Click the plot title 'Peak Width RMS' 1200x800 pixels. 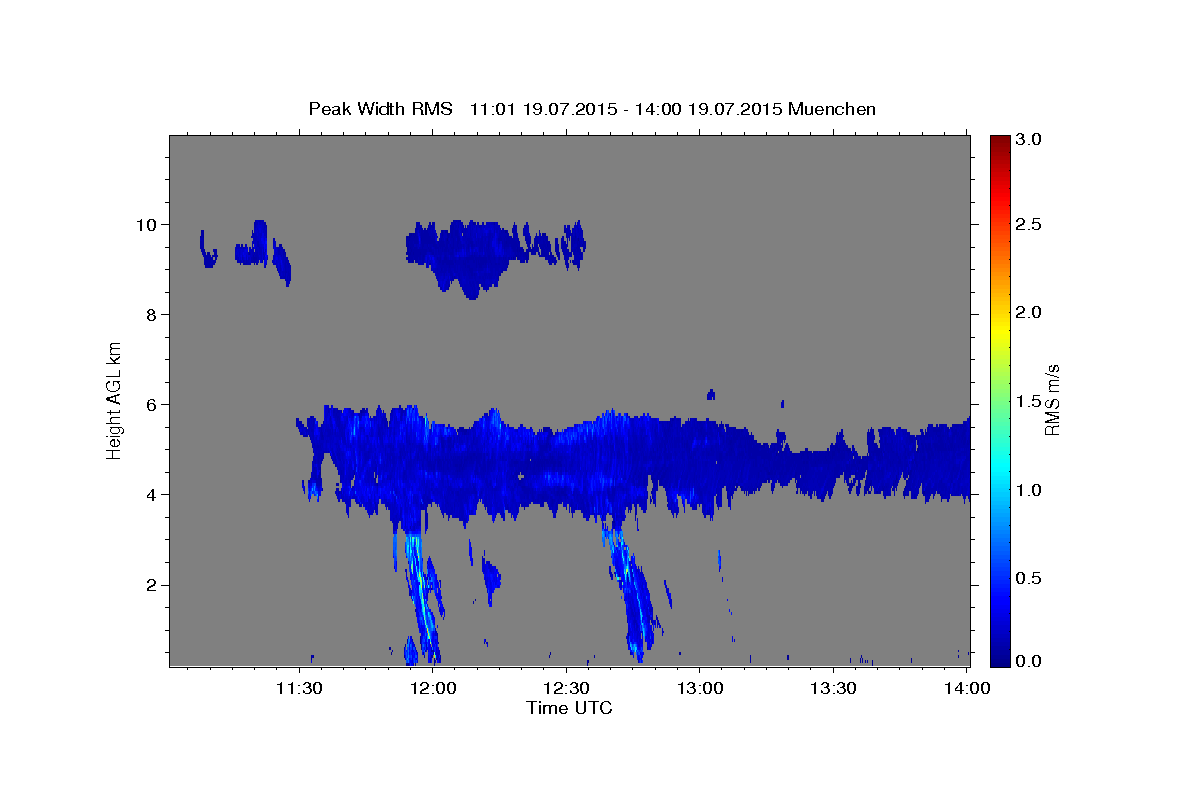380,109
